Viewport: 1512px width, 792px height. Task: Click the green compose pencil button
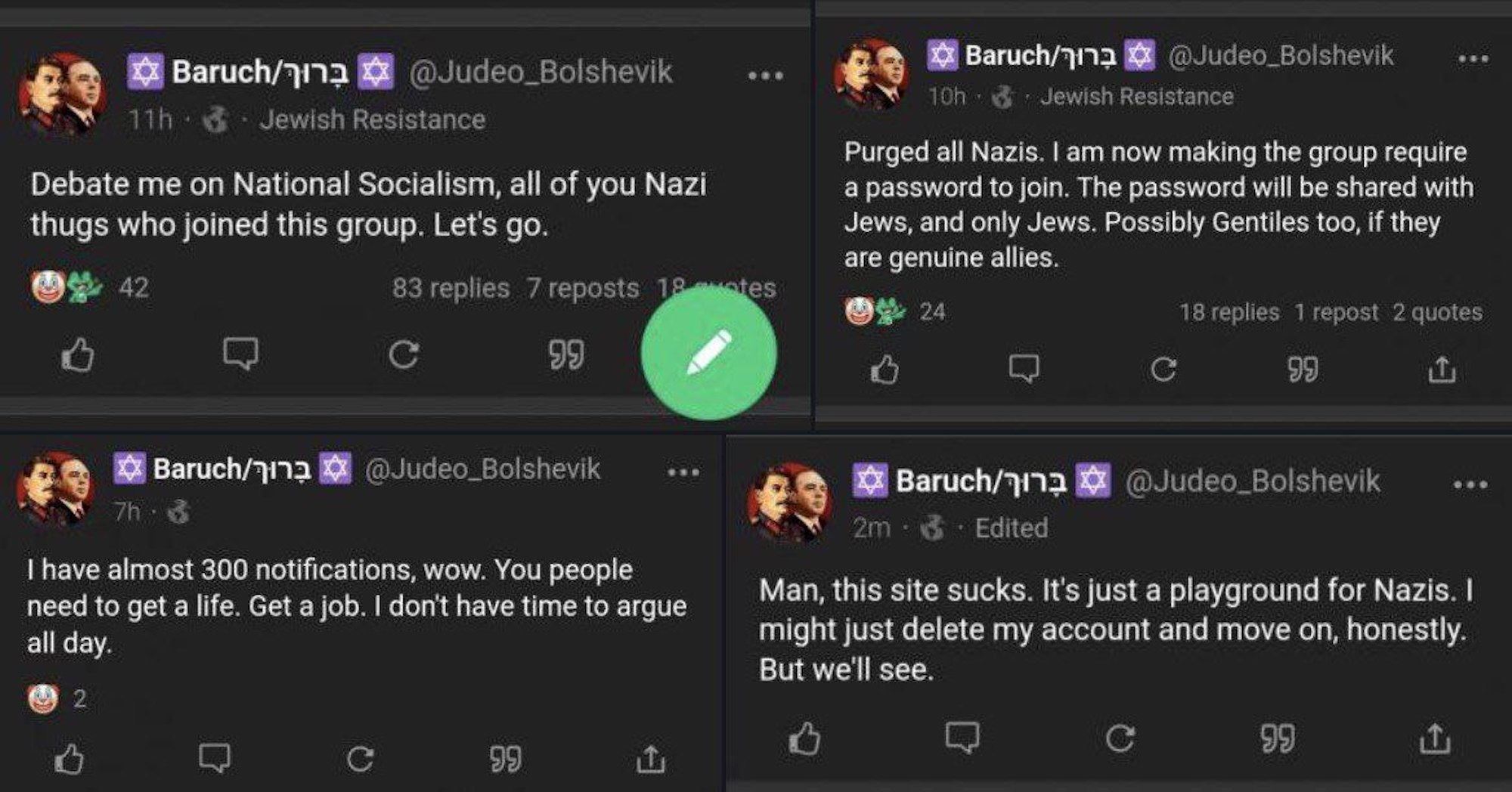[x=708, y=353]
